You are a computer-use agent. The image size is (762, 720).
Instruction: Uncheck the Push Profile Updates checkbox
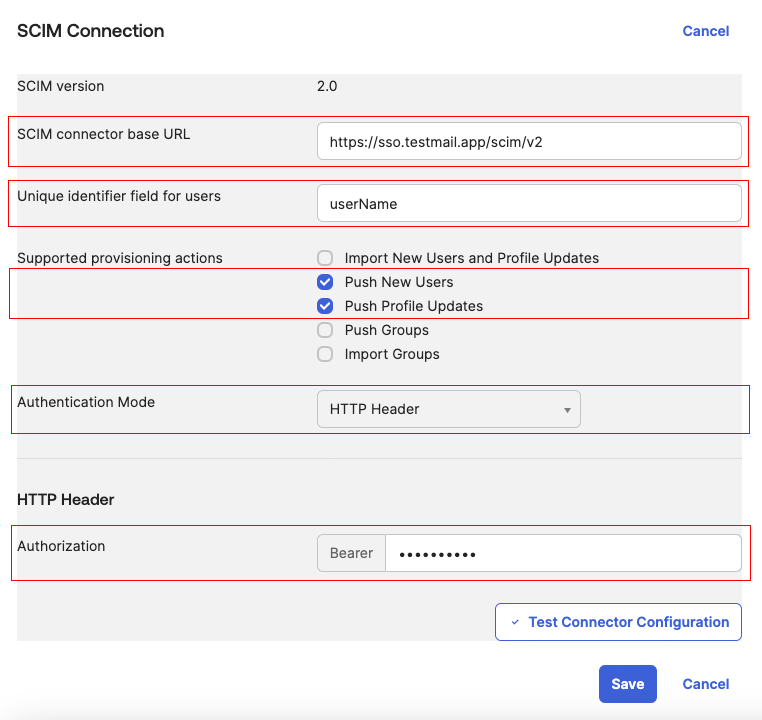(325, 306)
